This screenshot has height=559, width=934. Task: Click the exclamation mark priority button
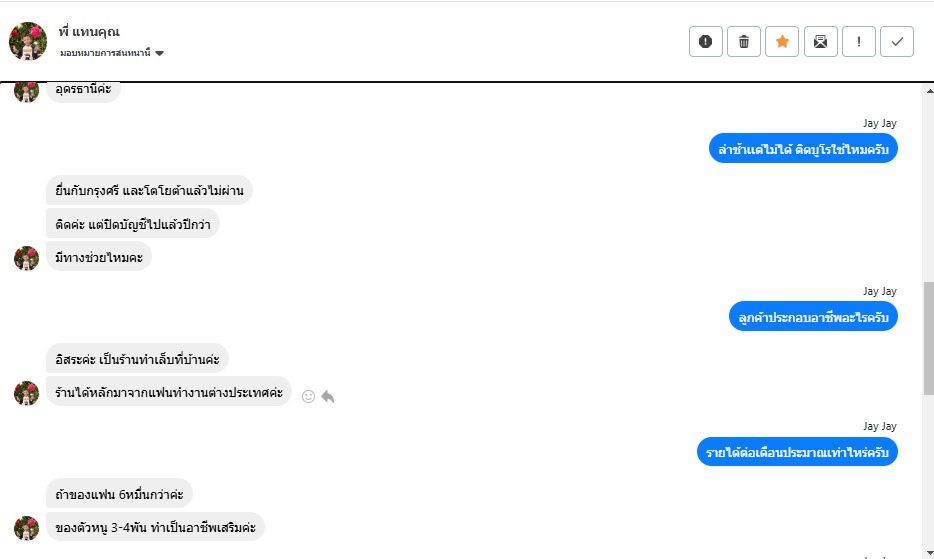tap(858, 42)
